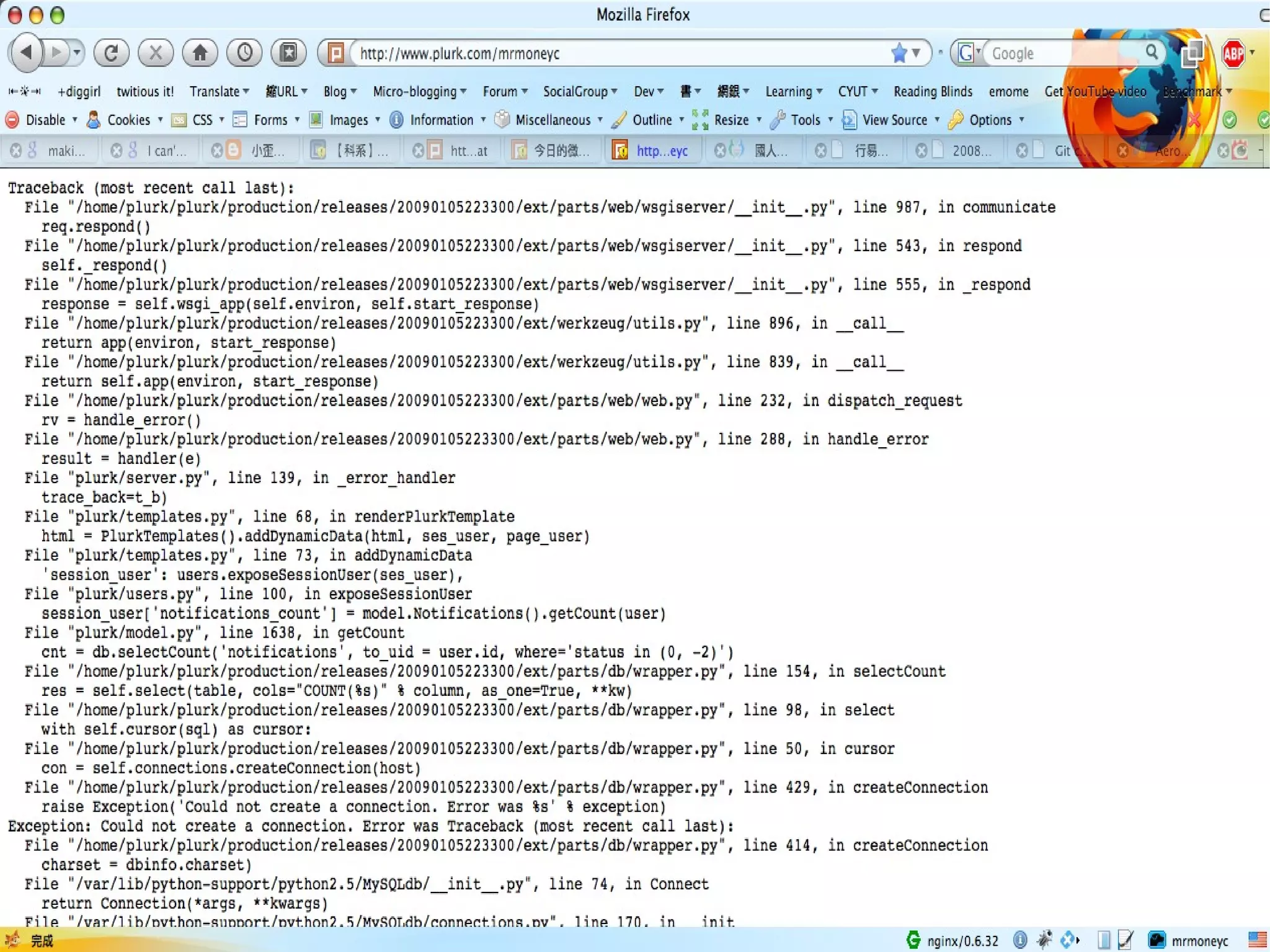Open the View Source menu

894,120
